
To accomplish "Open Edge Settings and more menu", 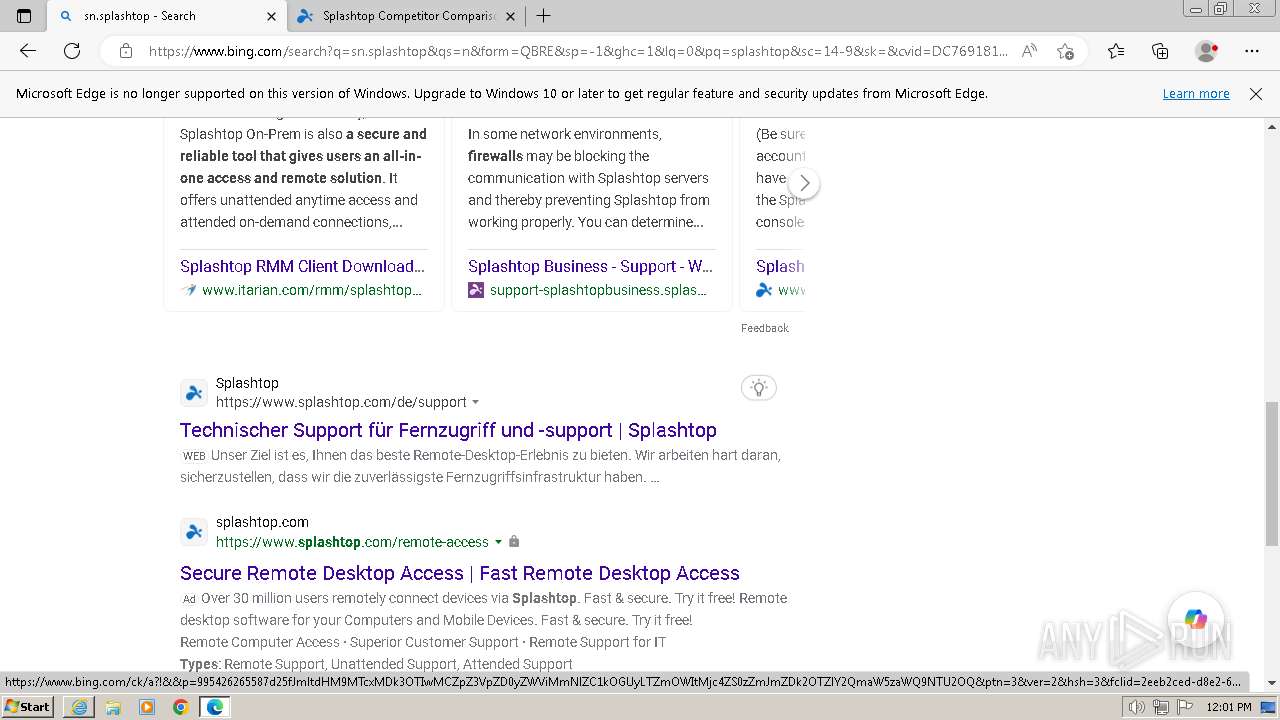I will point(1252,51).
